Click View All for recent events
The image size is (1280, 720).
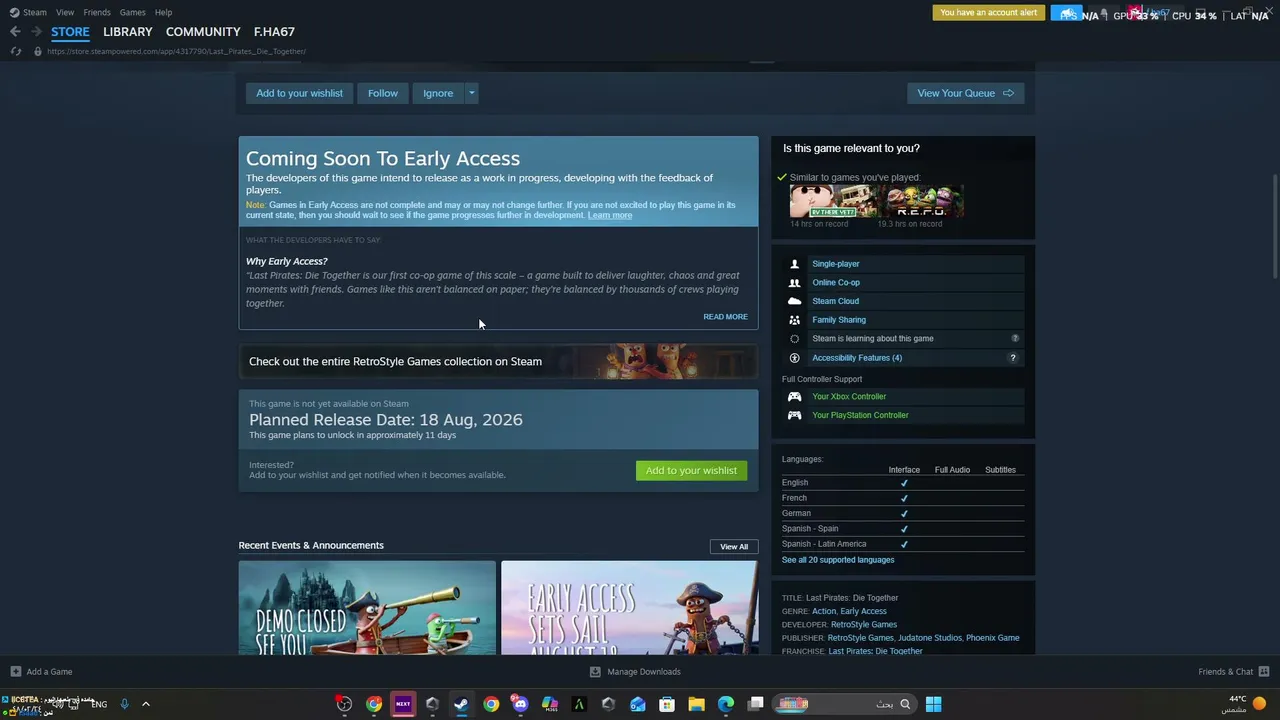click(x=734, y=547)
